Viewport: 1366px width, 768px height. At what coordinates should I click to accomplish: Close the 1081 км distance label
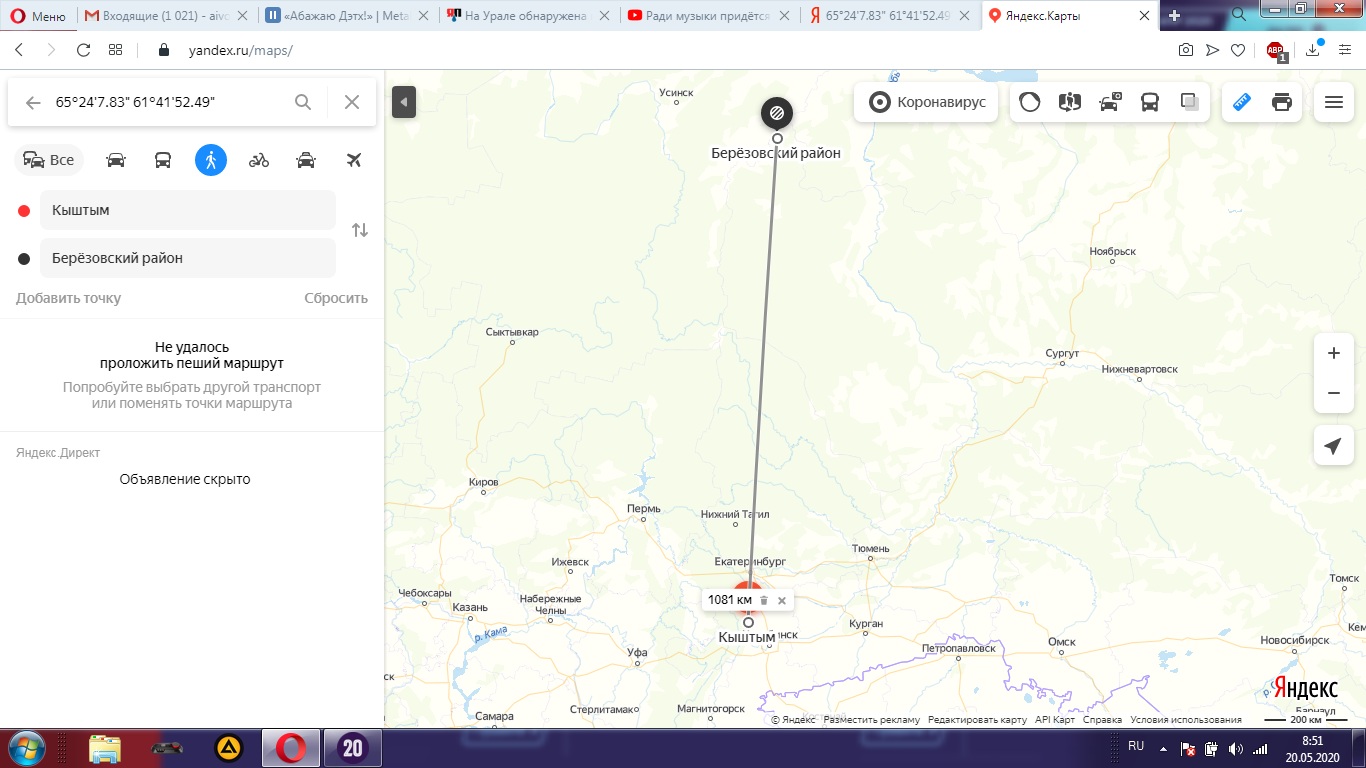(x=782, y=600)
